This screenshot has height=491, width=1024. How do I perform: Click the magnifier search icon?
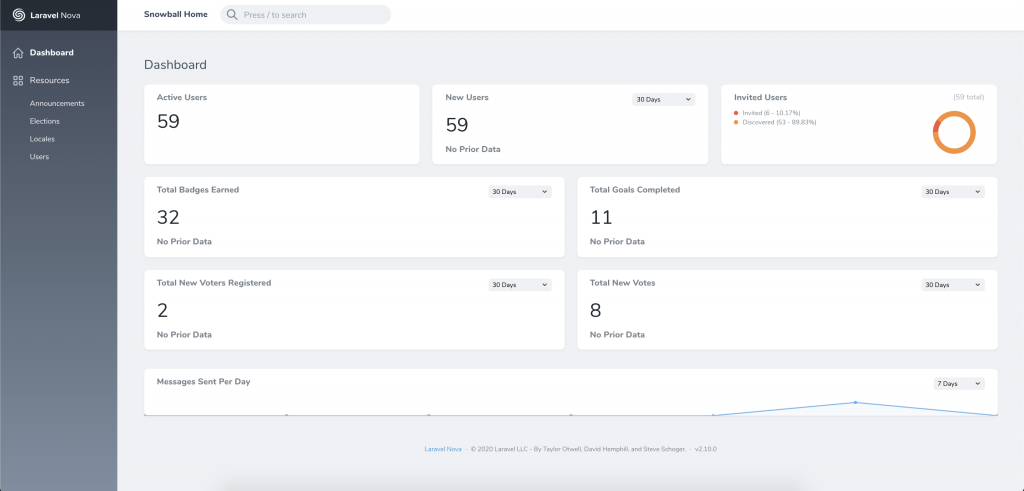(x=232, y=15)
